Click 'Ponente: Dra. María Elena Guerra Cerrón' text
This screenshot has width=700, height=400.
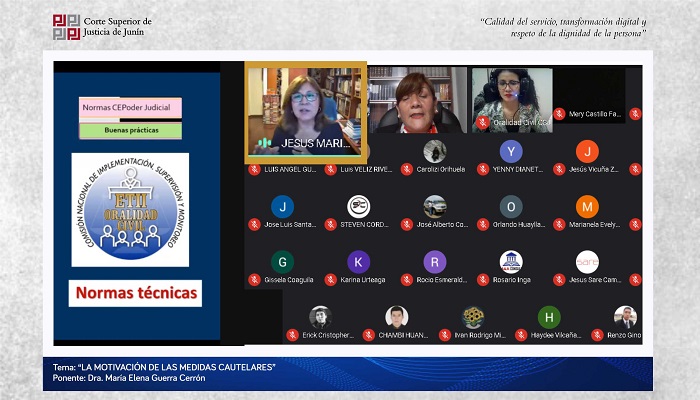coord(129,378)
